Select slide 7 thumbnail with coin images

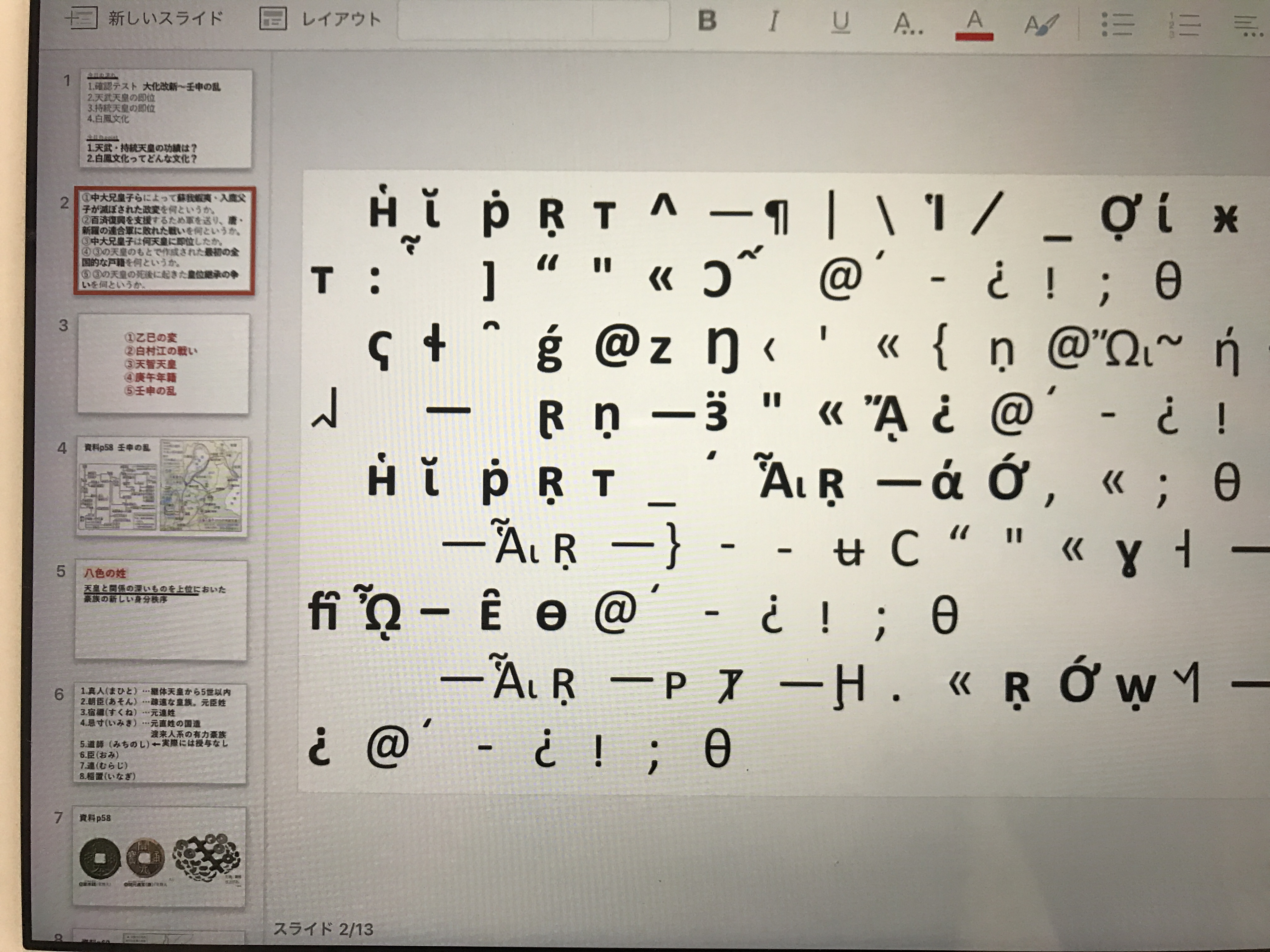[159, 856]
